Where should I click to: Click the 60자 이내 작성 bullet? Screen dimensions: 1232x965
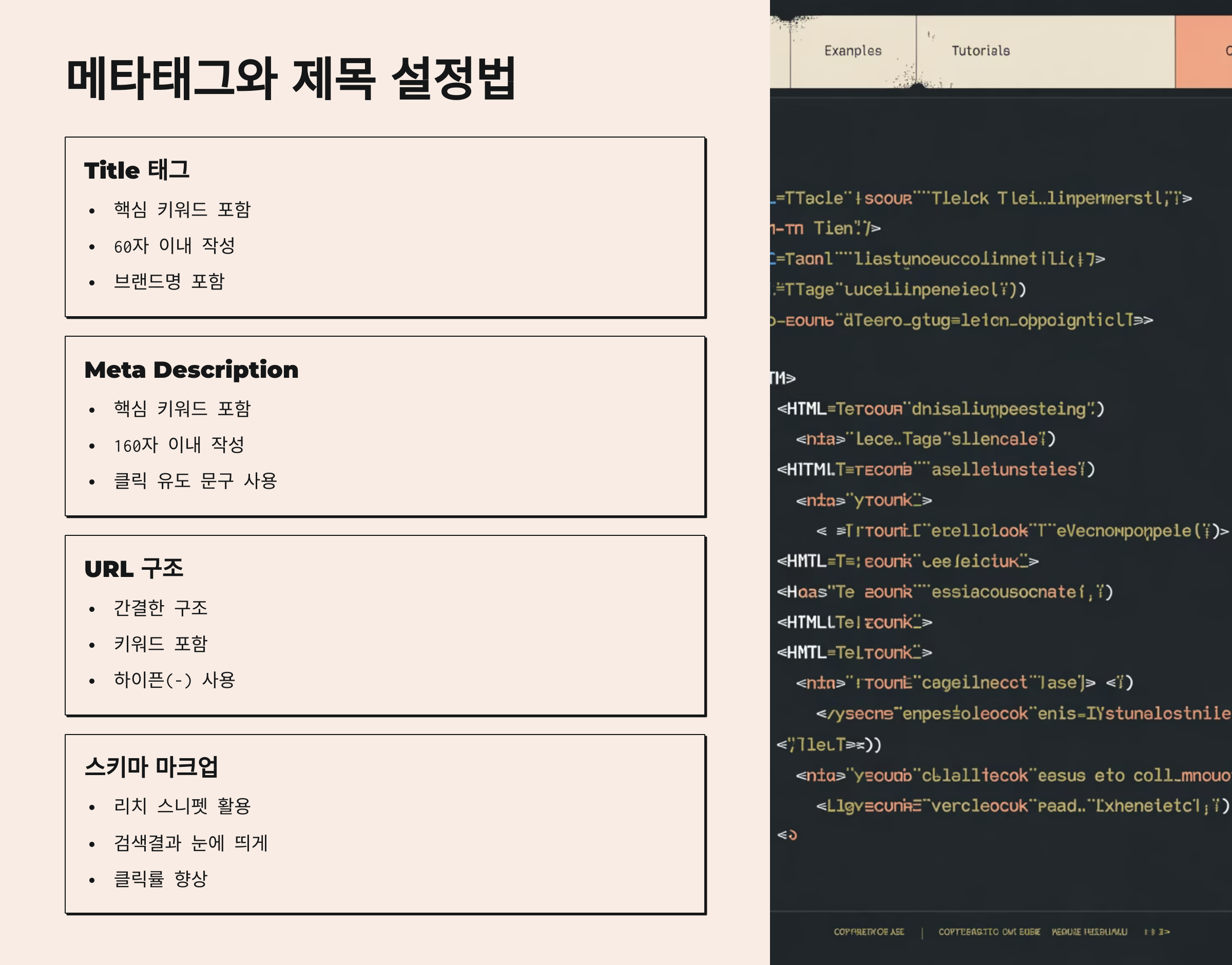174,246
